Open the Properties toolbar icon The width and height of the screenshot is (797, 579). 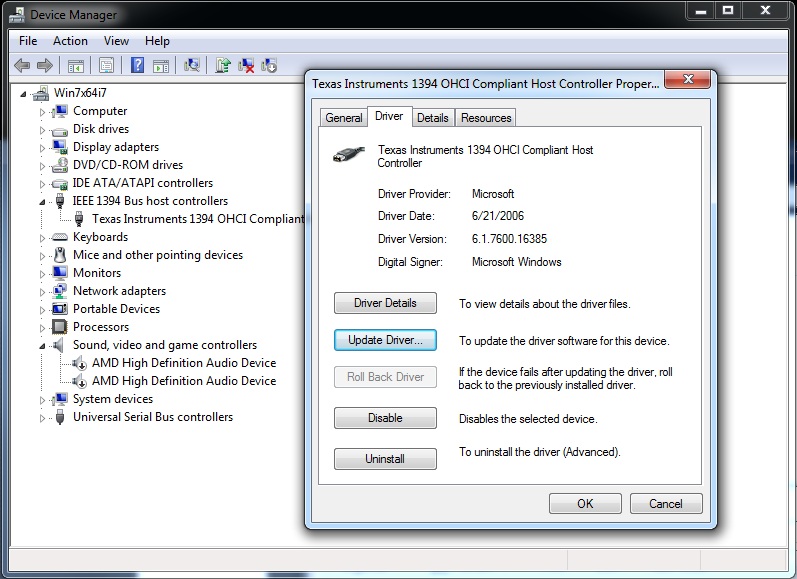pyautogui.click(x=106, y=66)
